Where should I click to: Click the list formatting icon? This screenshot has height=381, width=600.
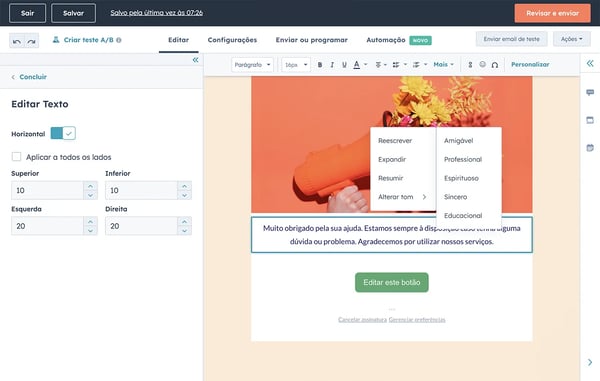[x=396, y=65]
